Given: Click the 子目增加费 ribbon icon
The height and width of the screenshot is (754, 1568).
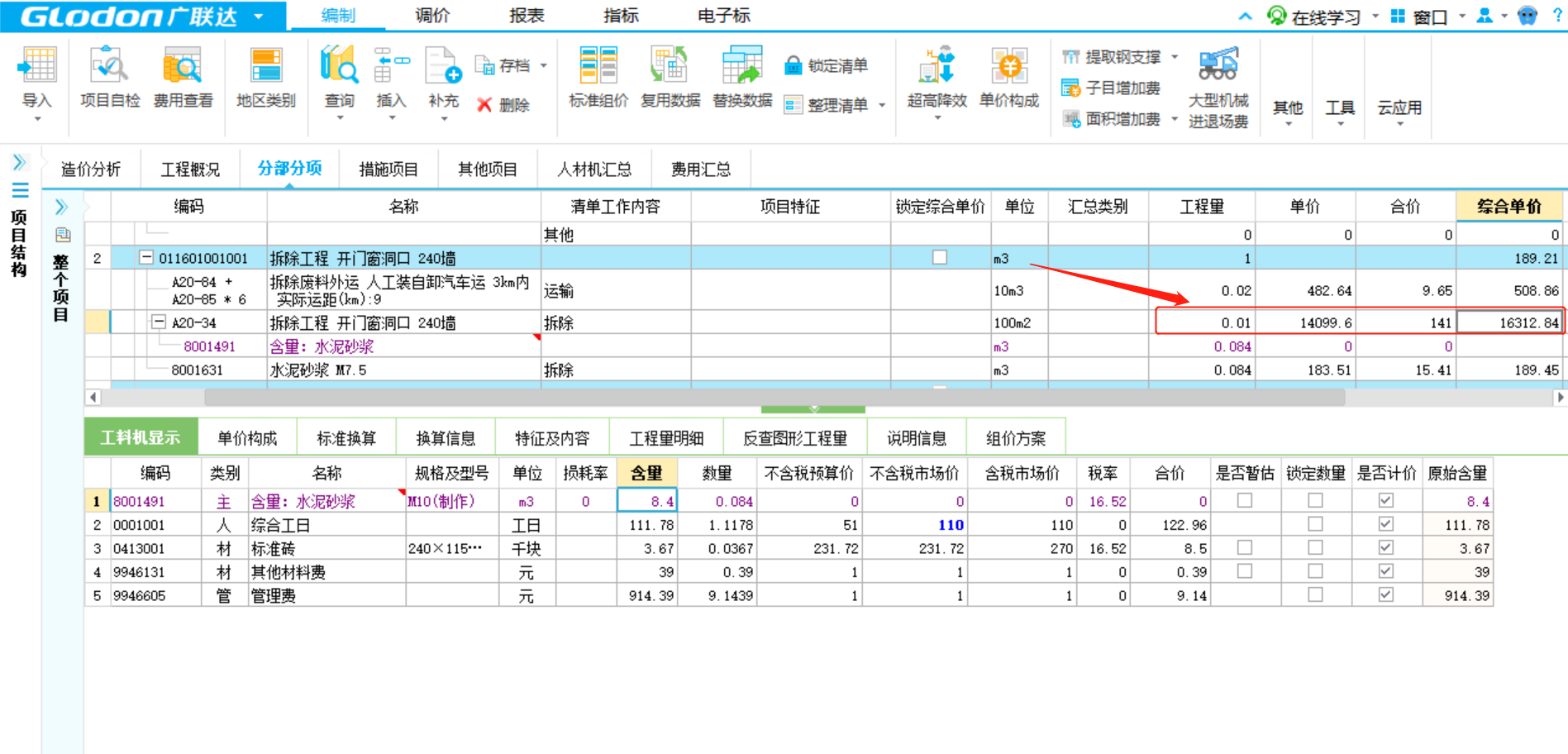Looking at the screenshot, I should [1071, 88].
